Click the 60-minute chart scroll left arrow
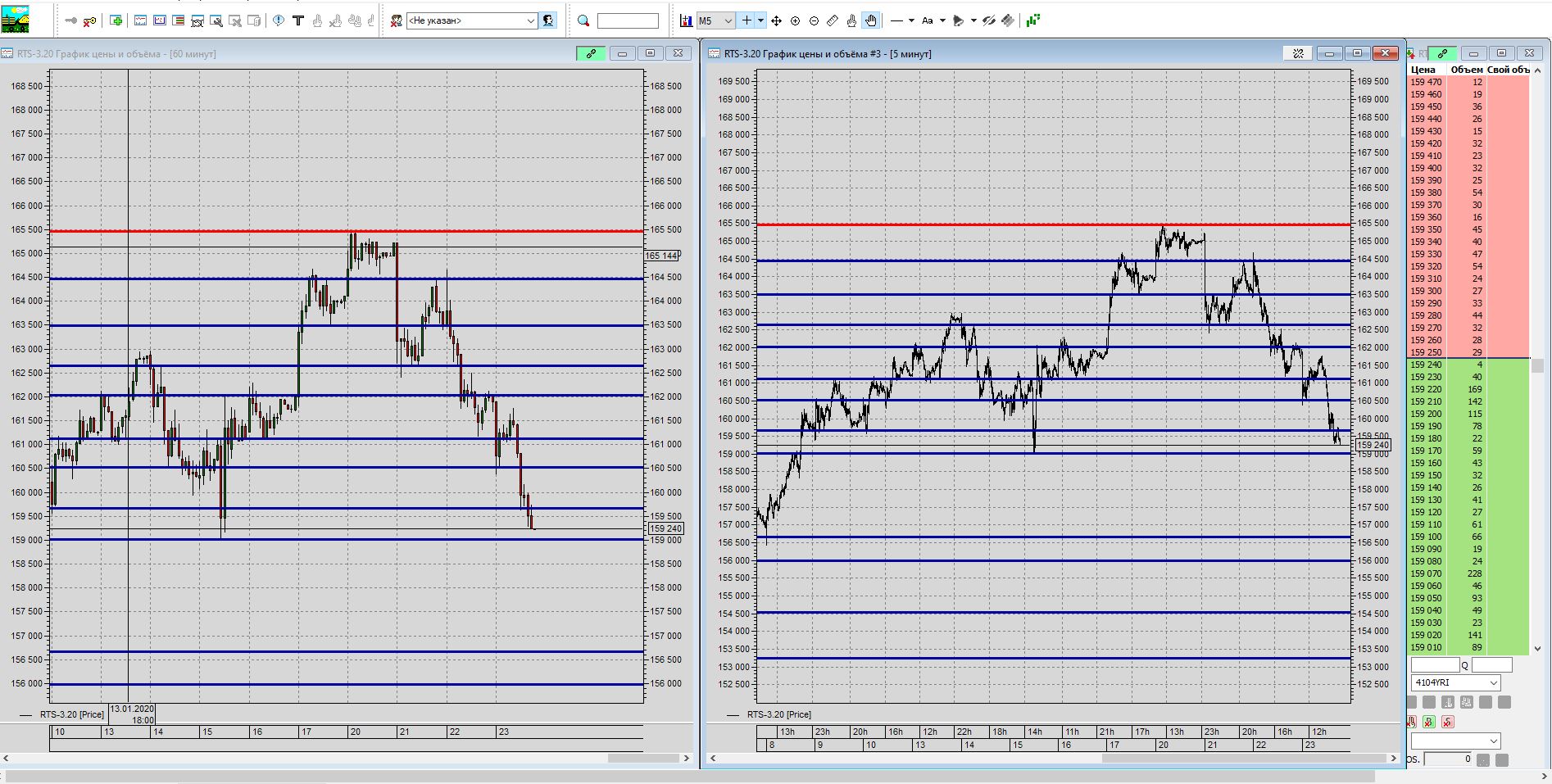This screenshot has height=784, width=1552. tap(7, 759)
